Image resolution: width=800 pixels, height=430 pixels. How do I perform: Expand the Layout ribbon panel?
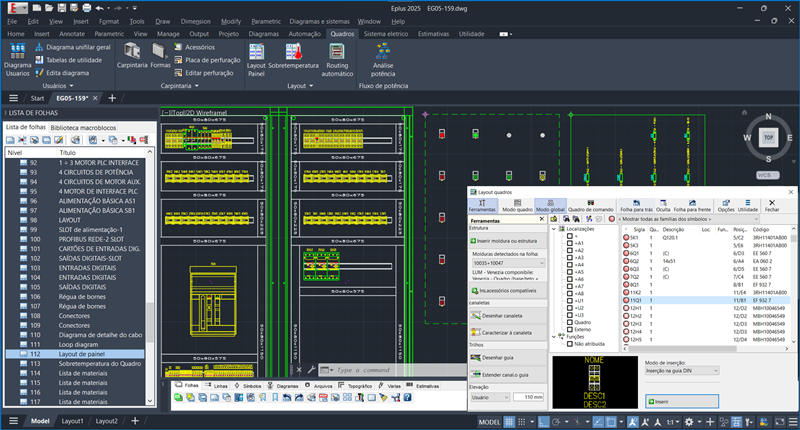pos(300,86)
